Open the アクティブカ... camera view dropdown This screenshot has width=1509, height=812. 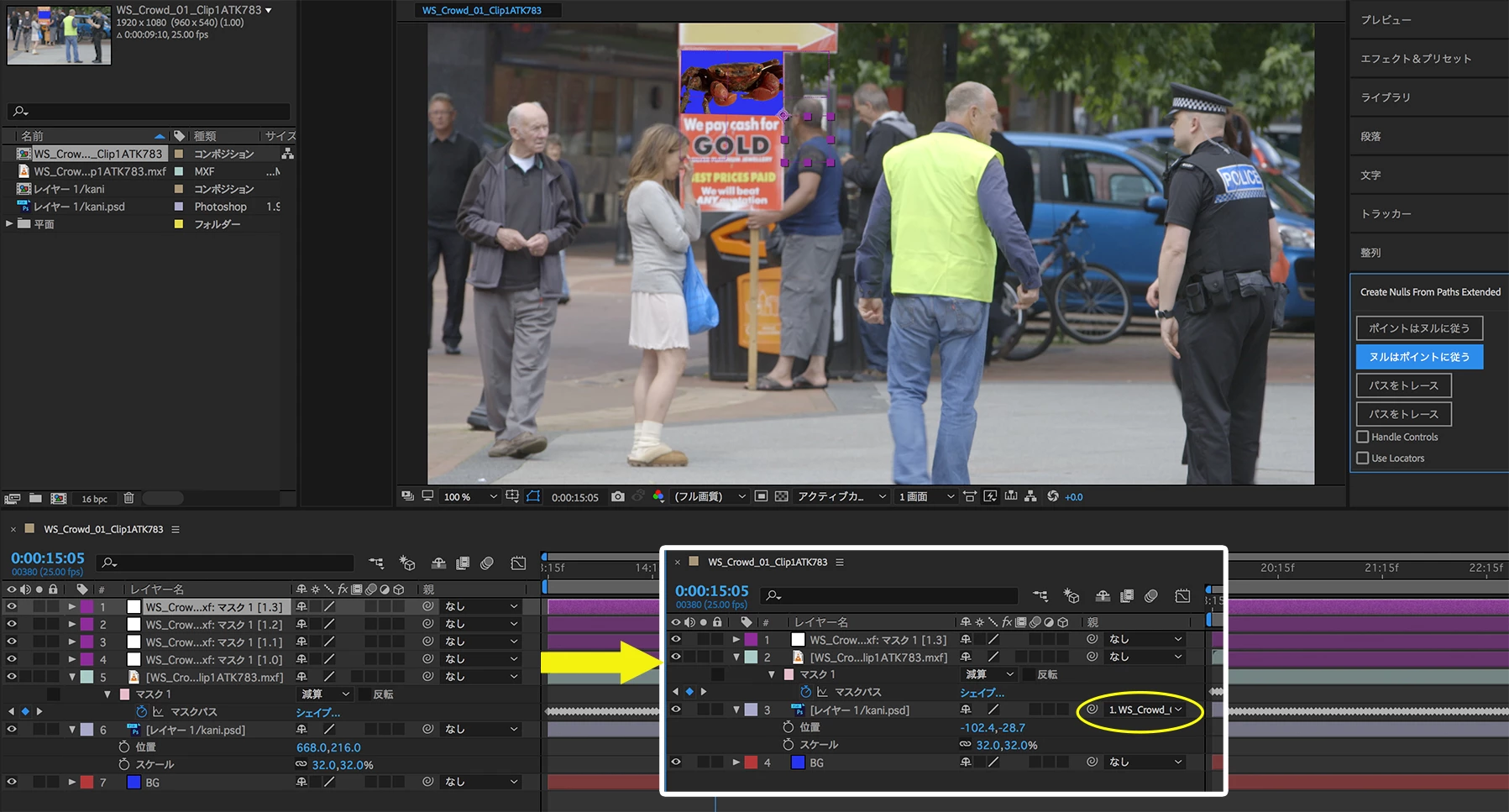(841, 496)
